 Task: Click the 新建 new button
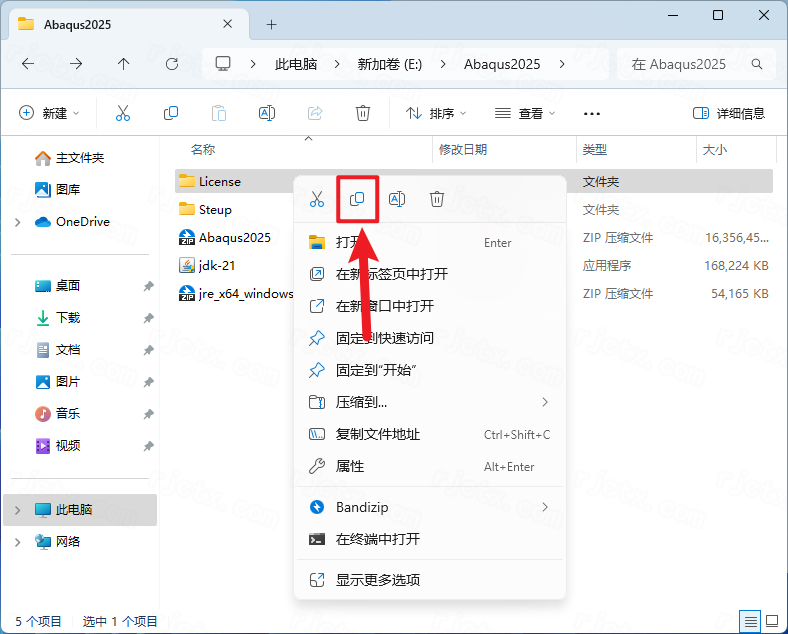point(49,113)
